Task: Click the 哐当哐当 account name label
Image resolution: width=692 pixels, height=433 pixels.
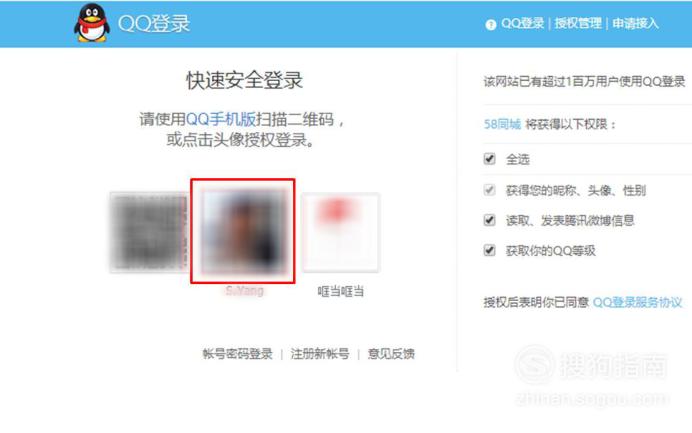Action: click(x=341, y=291)
